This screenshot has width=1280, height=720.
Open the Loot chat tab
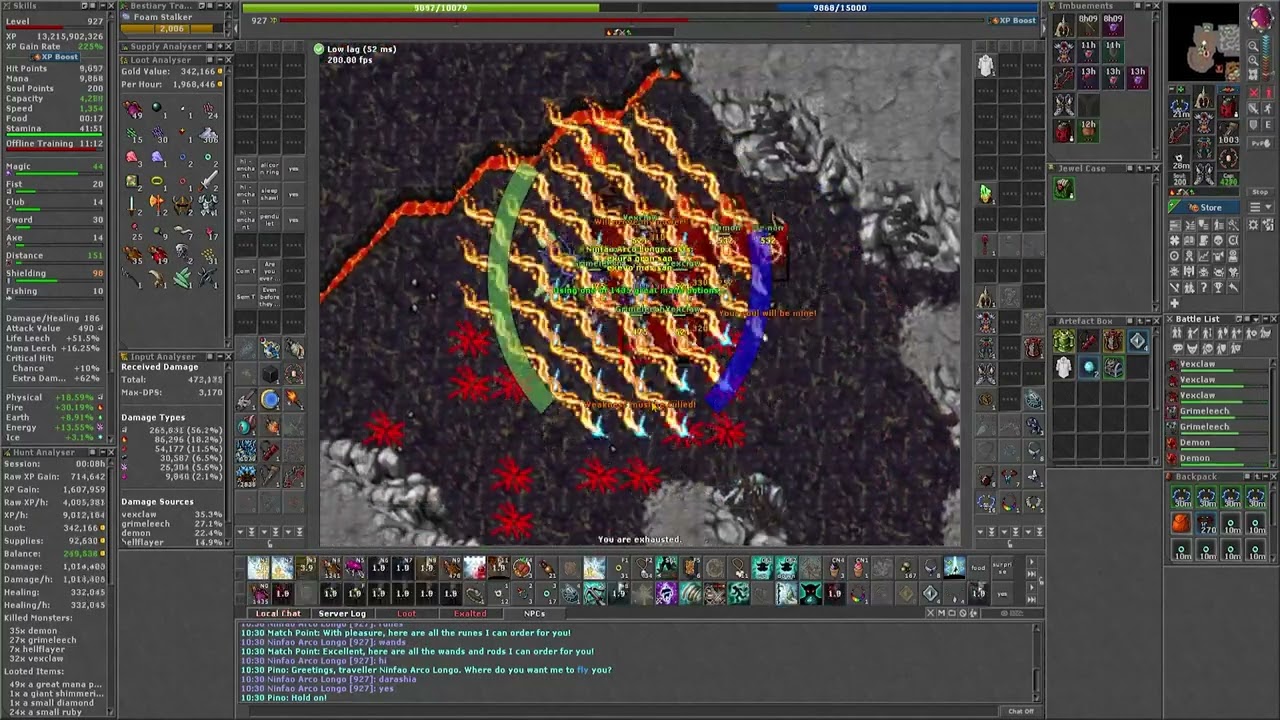[406, 613]
